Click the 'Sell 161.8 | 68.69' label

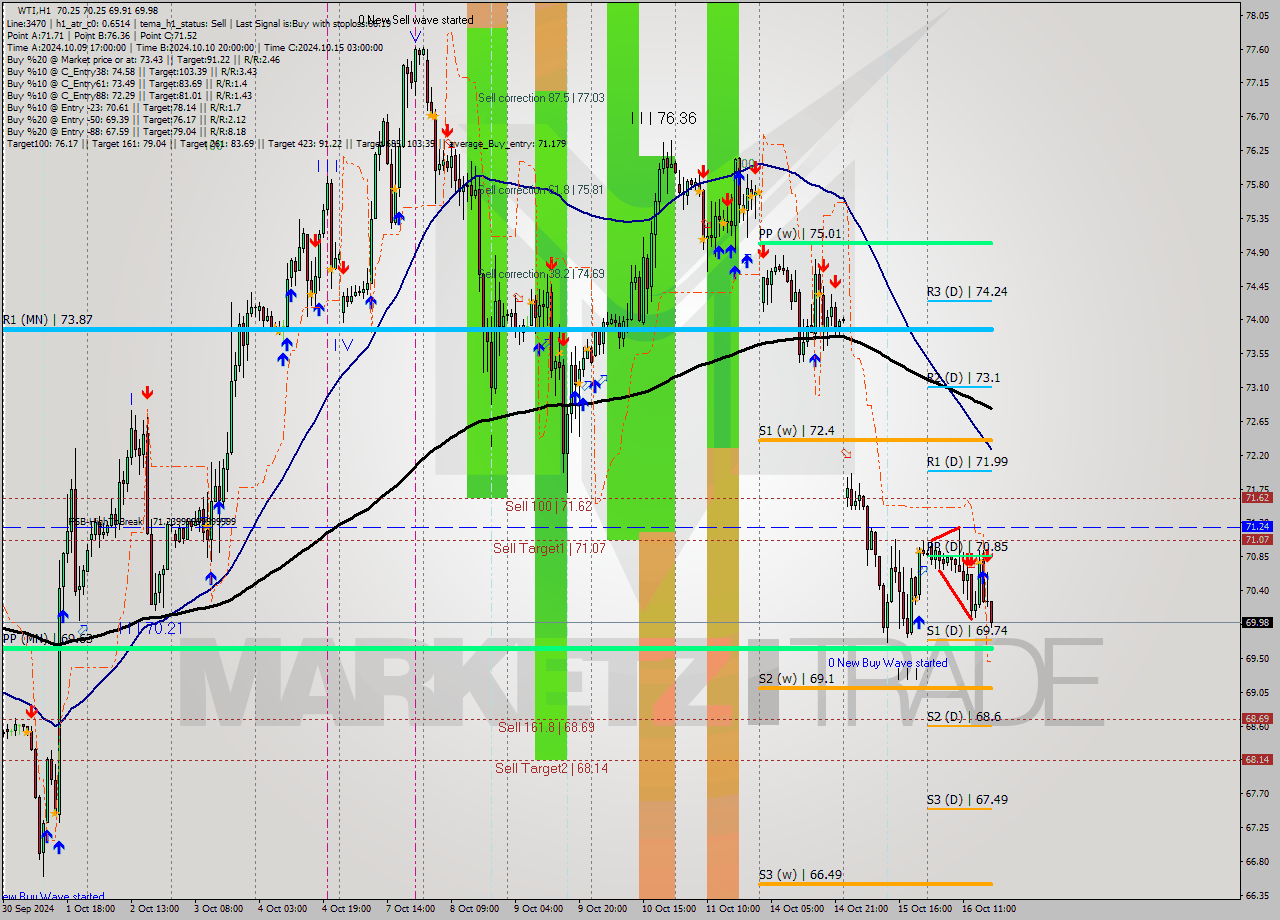pyautogui.click(x=547, y=727)
